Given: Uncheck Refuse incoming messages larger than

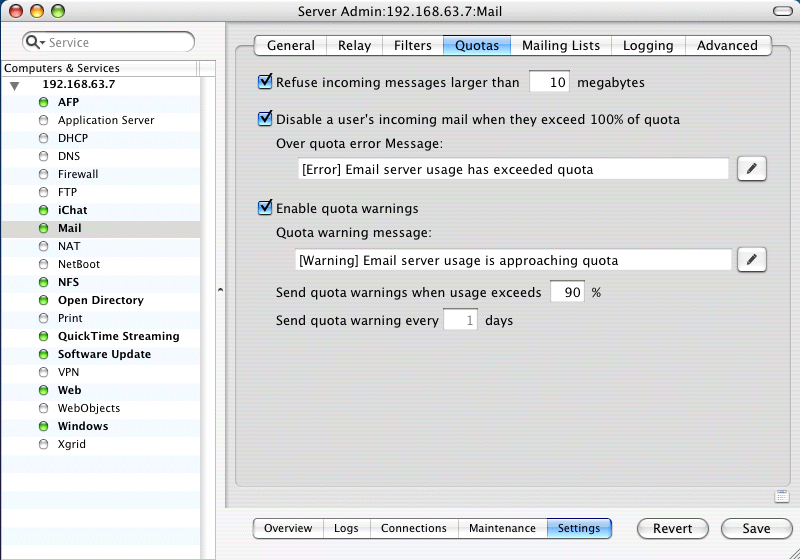Looking at the screenshot, I should pyautogui.click(x=265, y=82).
